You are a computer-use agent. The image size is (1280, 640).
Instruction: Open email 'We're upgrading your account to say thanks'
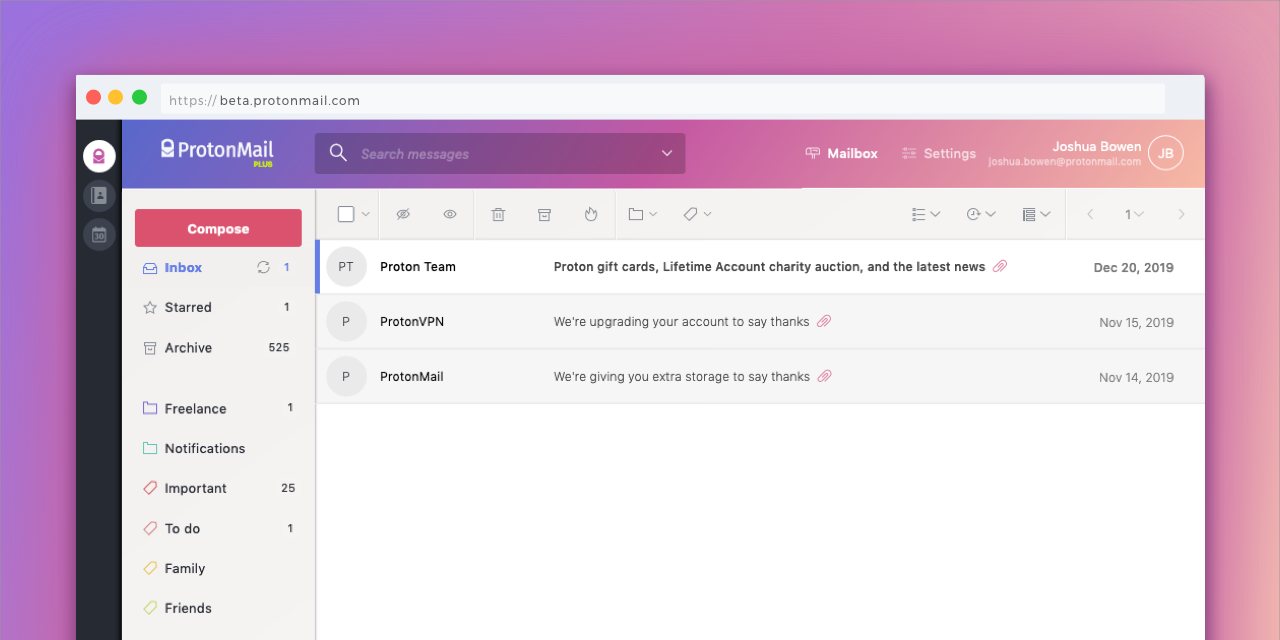pos(681,322)
